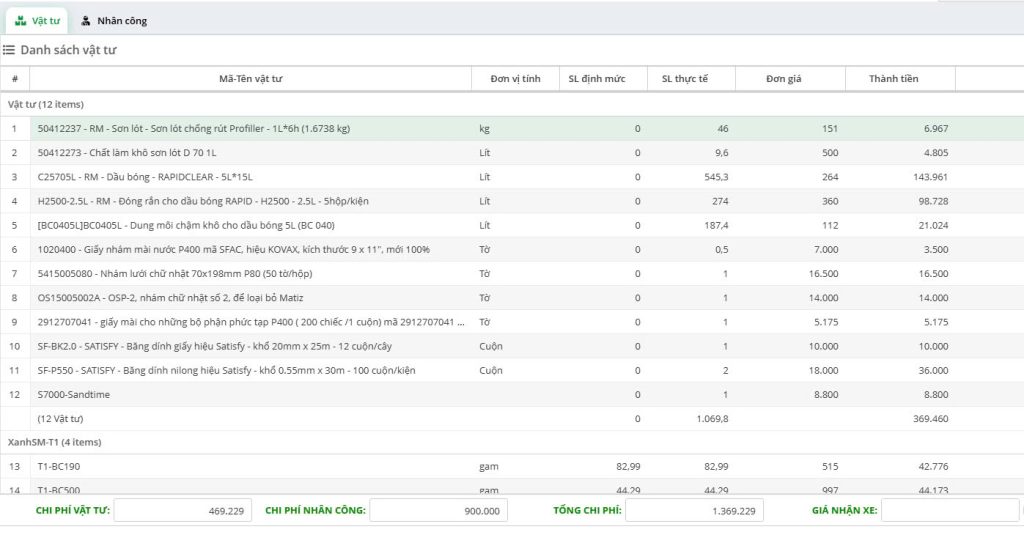Select row S7000-Sandtime
Viewport: 1024px width, 554px height.
(x=512, y=395)
